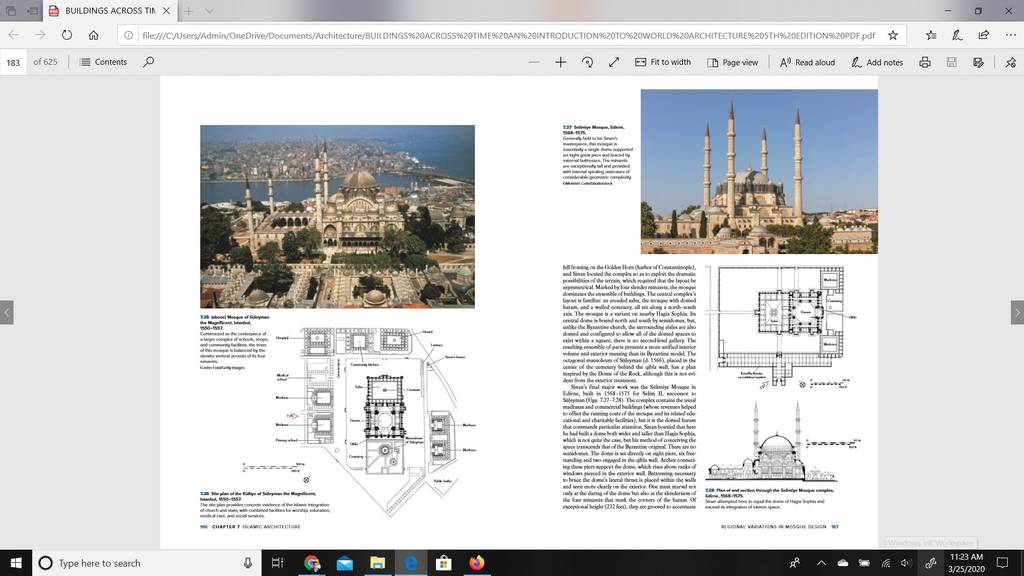
Task: Refresh the current page
Action: [x=67, y=35]
